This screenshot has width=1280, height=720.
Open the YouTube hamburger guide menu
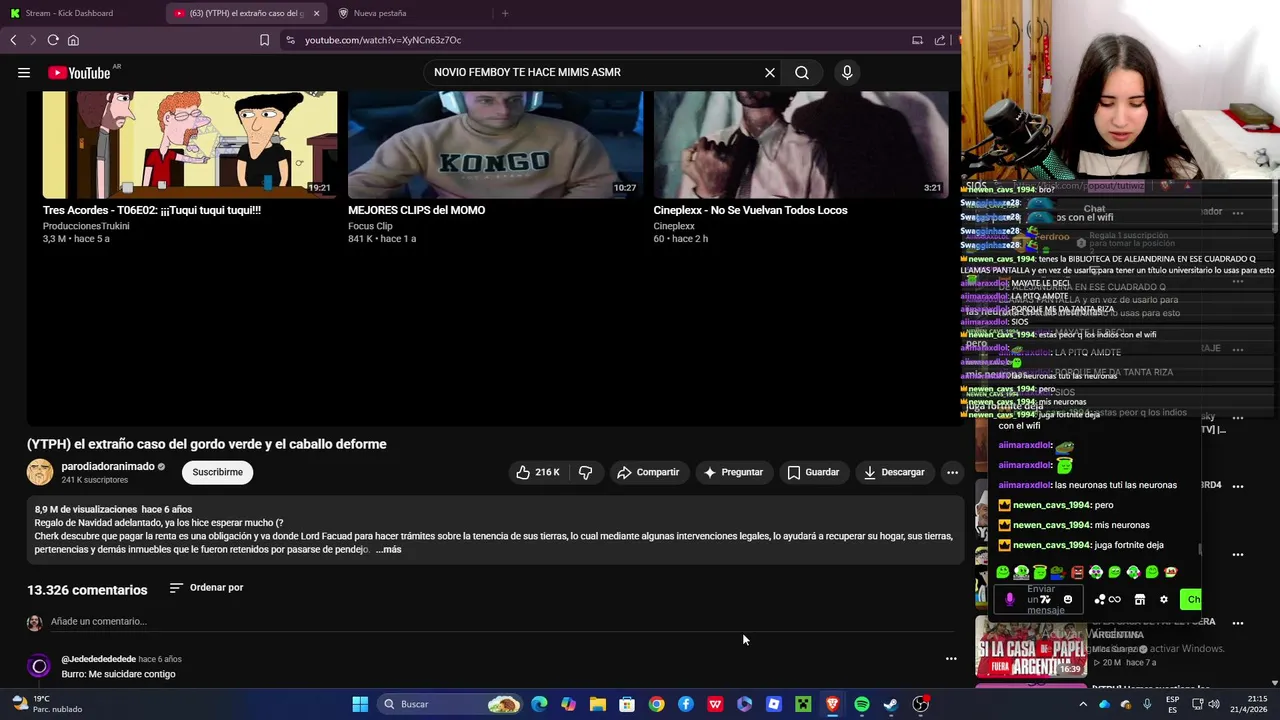pos(24,72)
